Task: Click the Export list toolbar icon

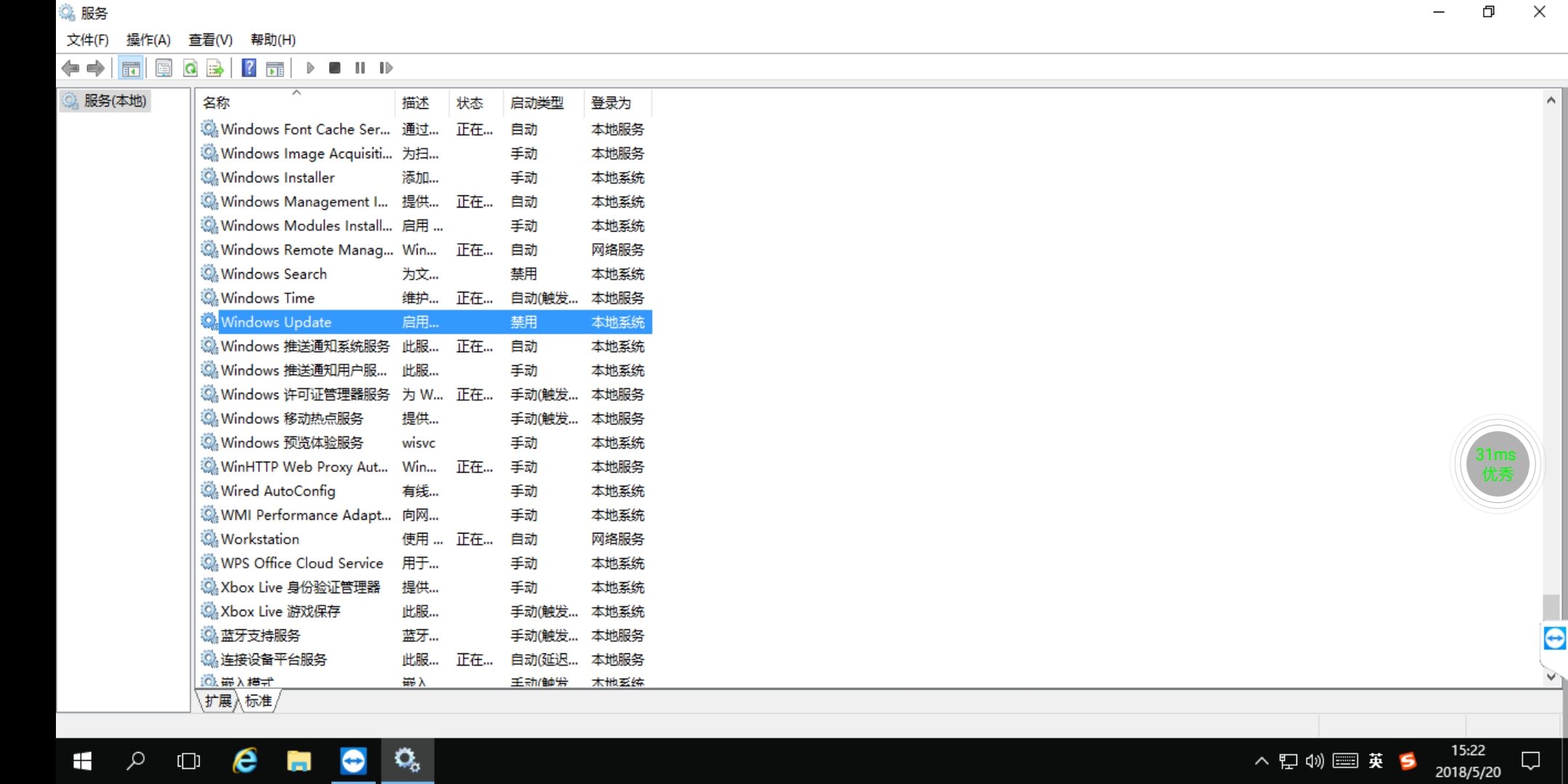Action: 216,68
